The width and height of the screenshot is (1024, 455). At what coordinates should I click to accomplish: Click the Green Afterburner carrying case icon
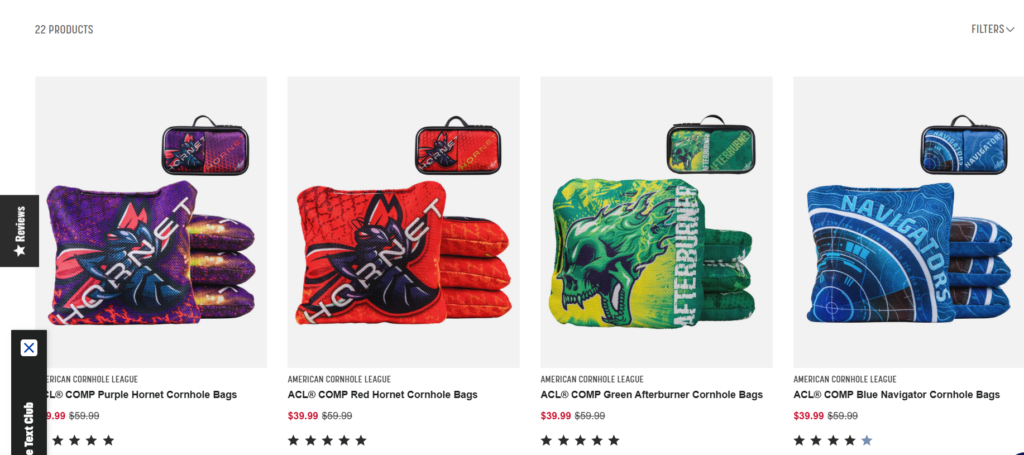[711, 144]
